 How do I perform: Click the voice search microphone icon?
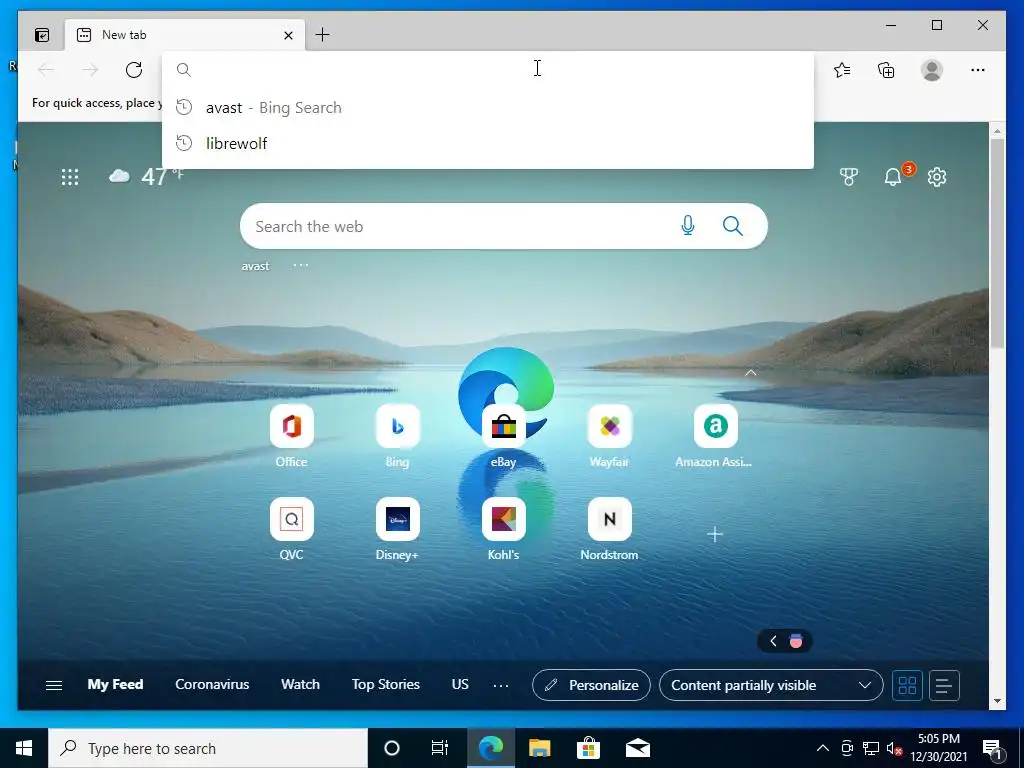(x=688, y=226)
